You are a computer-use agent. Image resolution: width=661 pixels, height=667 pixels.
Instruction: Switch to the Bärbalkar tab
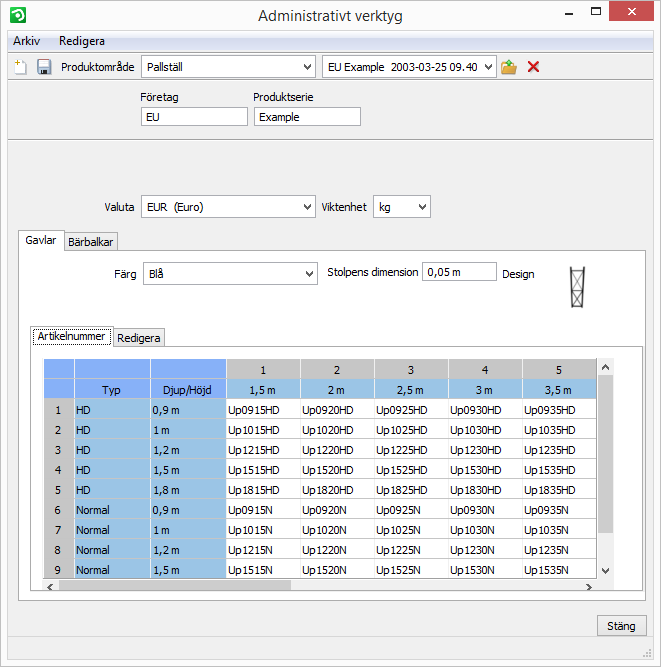click(91, 241)
